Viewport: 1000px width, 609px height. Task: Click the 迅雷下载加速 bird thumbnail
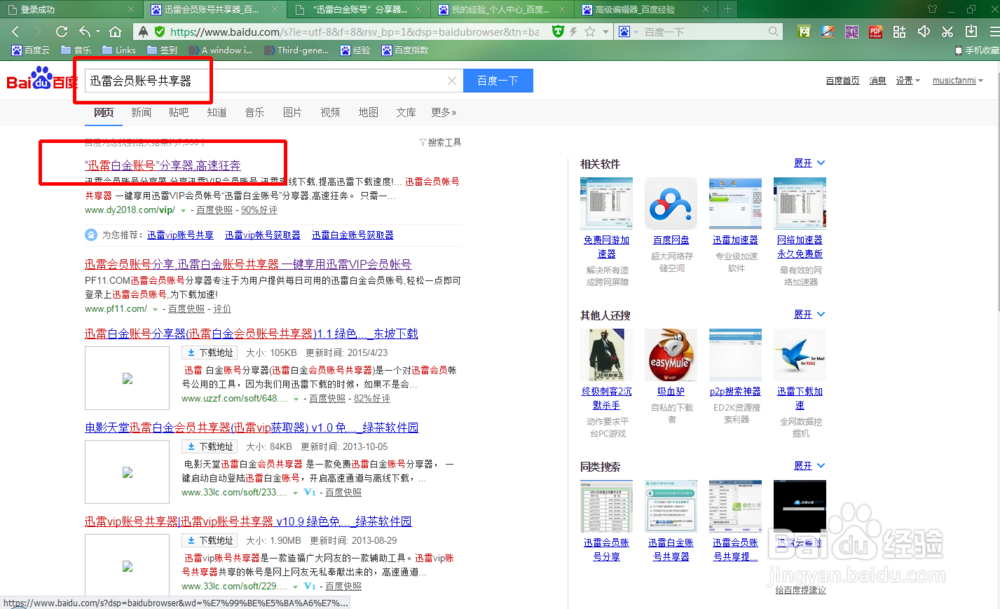click(x=799, y=355)
